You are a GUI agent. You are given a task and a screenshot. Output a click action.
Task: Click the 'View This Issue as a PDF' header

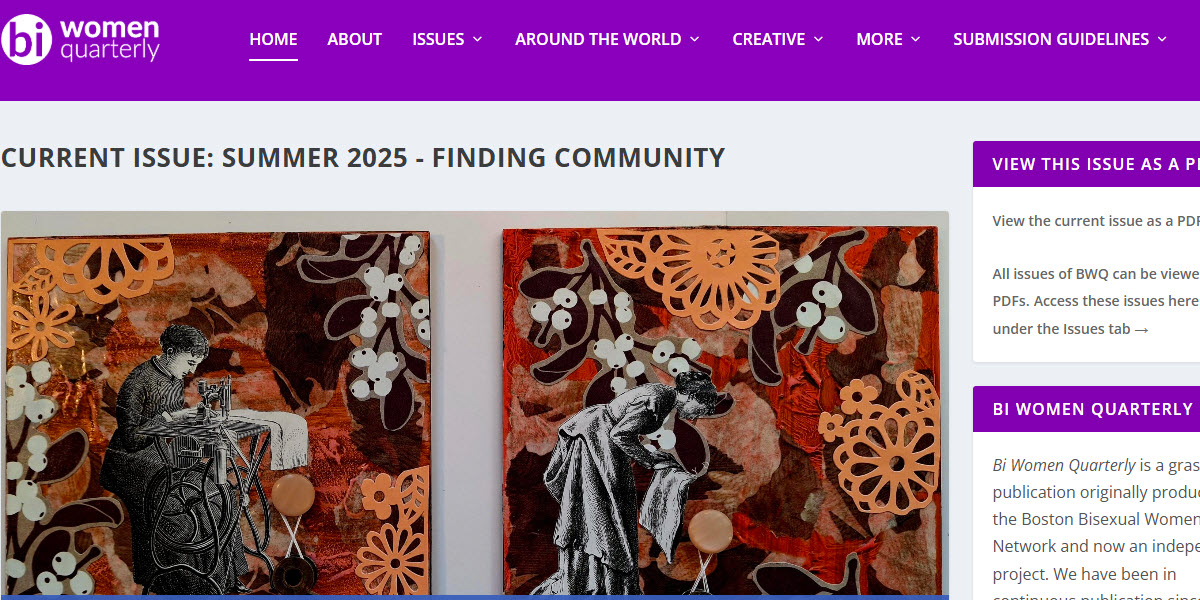click(1086, 164)
